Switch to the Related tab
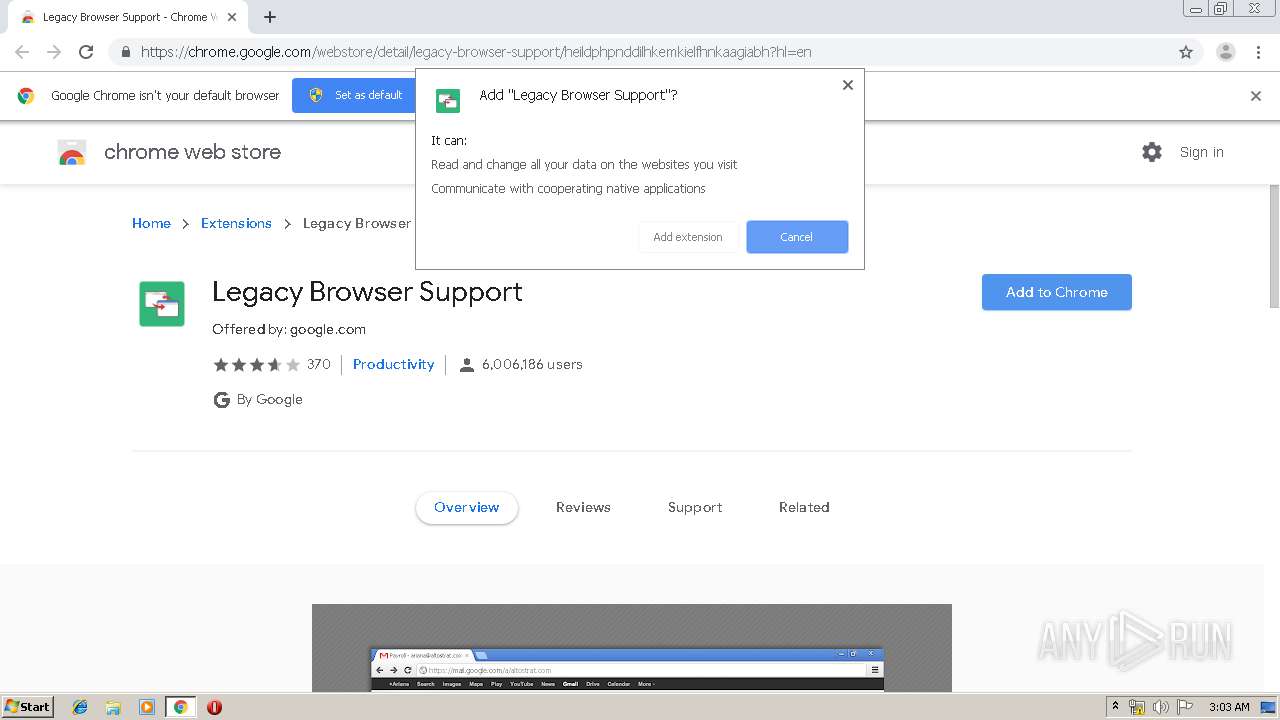Viewport: 1280px width, 720px height. click(804, 507)
